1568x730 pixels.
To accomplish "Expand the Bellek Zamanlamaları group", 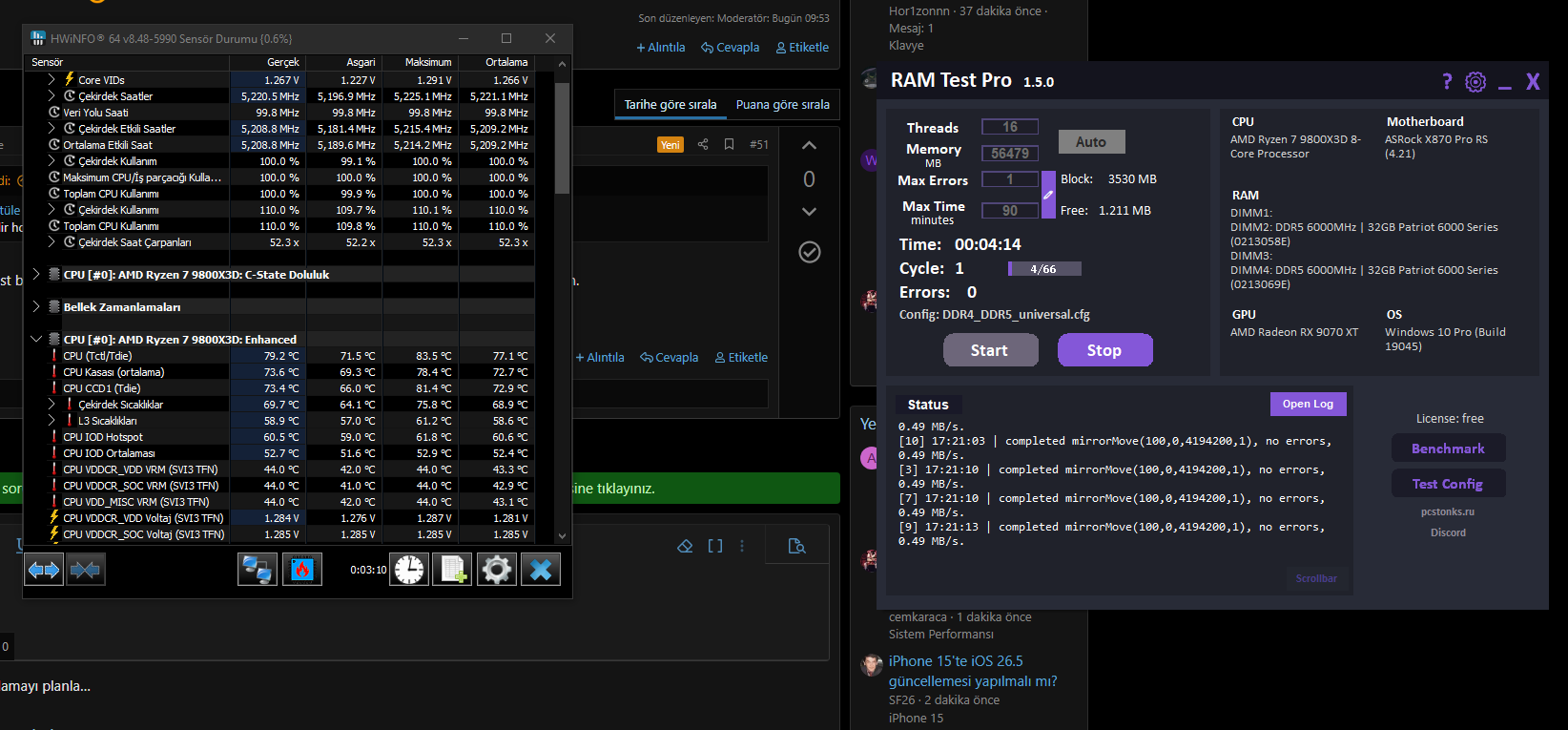I will 36,307.
